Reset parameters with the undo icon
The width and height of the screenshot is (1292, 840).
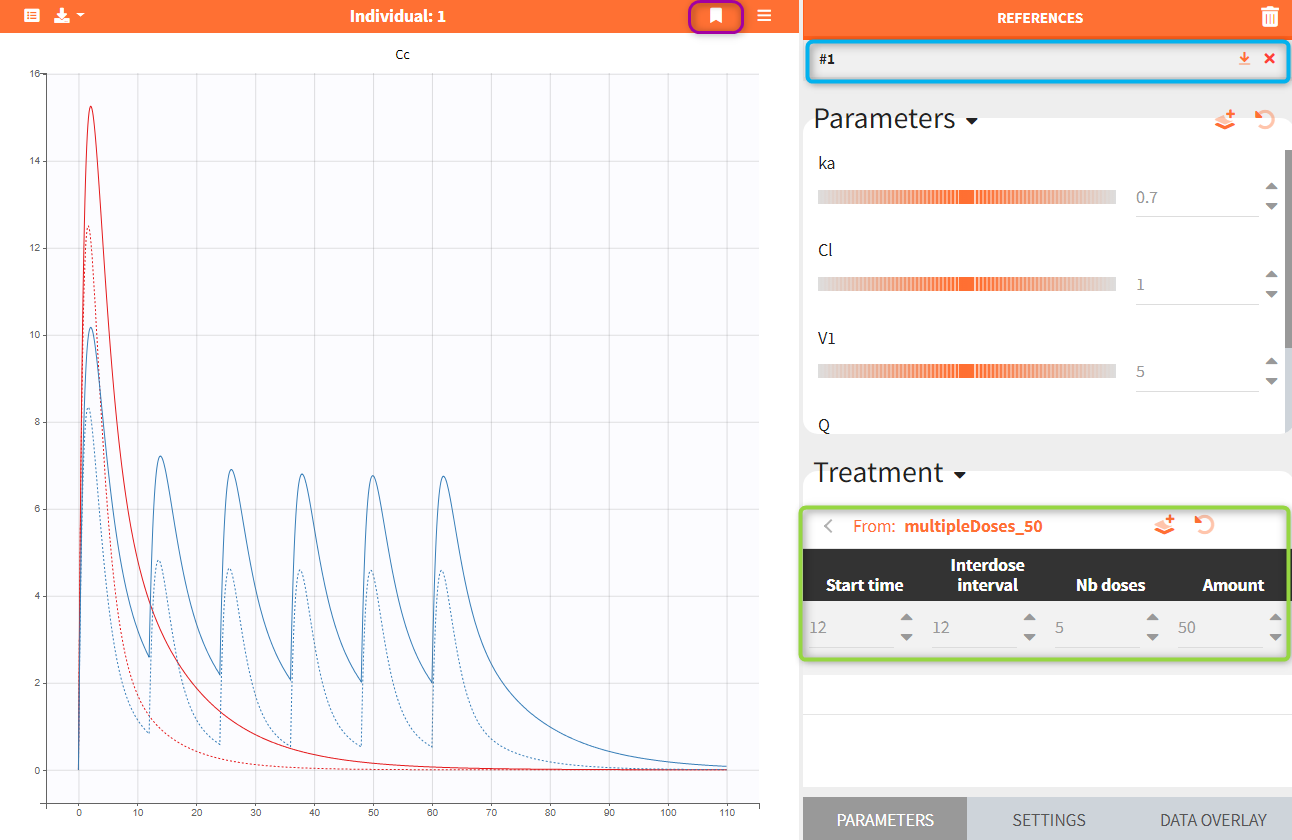(1265, 119)
